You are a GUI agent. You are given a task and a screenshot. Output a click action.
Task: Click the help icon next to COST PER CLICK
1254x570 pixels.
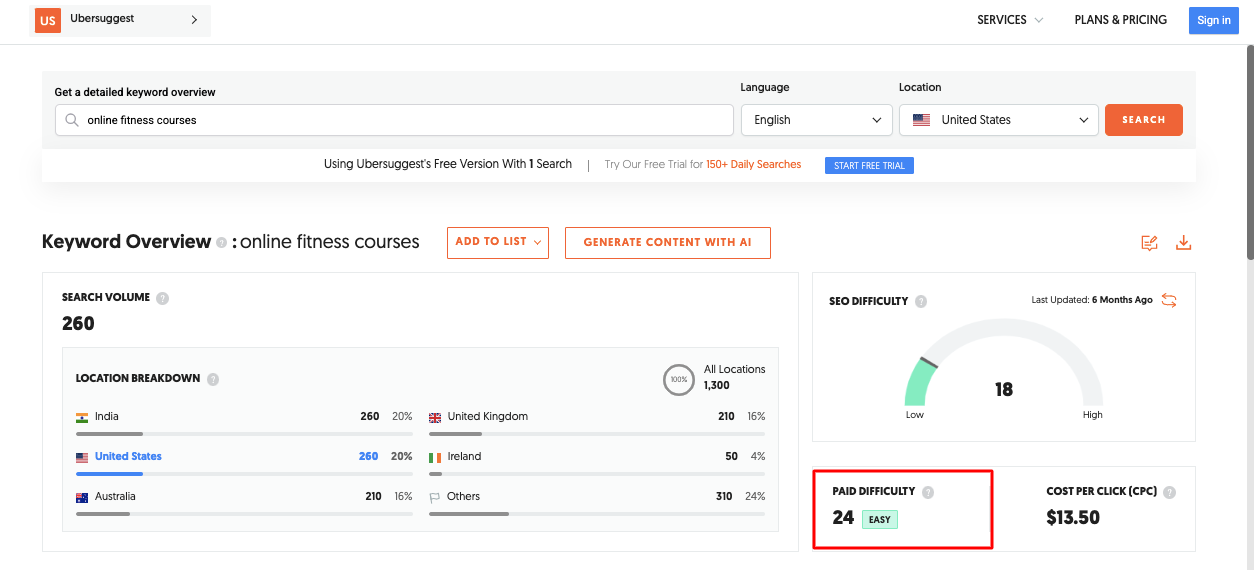(1170, 492)
